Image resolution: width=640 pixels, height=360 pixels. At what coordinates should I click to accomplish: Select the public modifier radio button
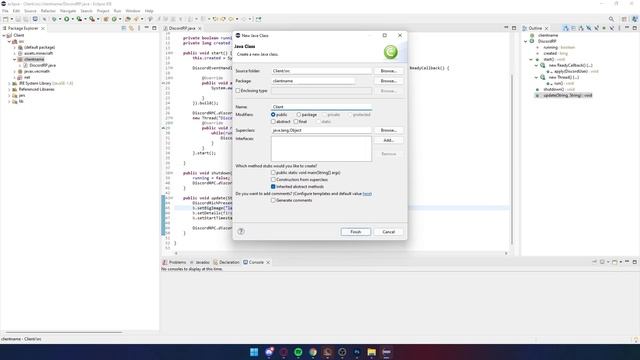pos(273,115)
